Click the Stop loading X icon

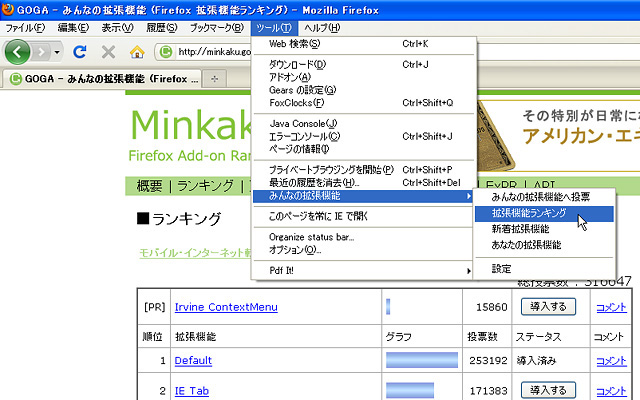pos(108,52)
